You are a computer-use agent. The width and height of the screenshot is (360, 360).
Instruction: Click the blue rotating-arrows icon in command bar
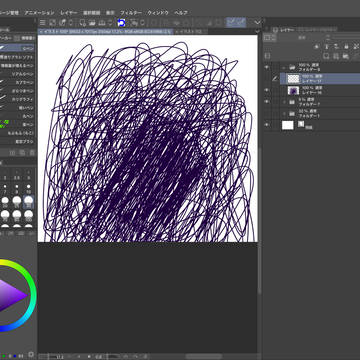click(121, 23)
